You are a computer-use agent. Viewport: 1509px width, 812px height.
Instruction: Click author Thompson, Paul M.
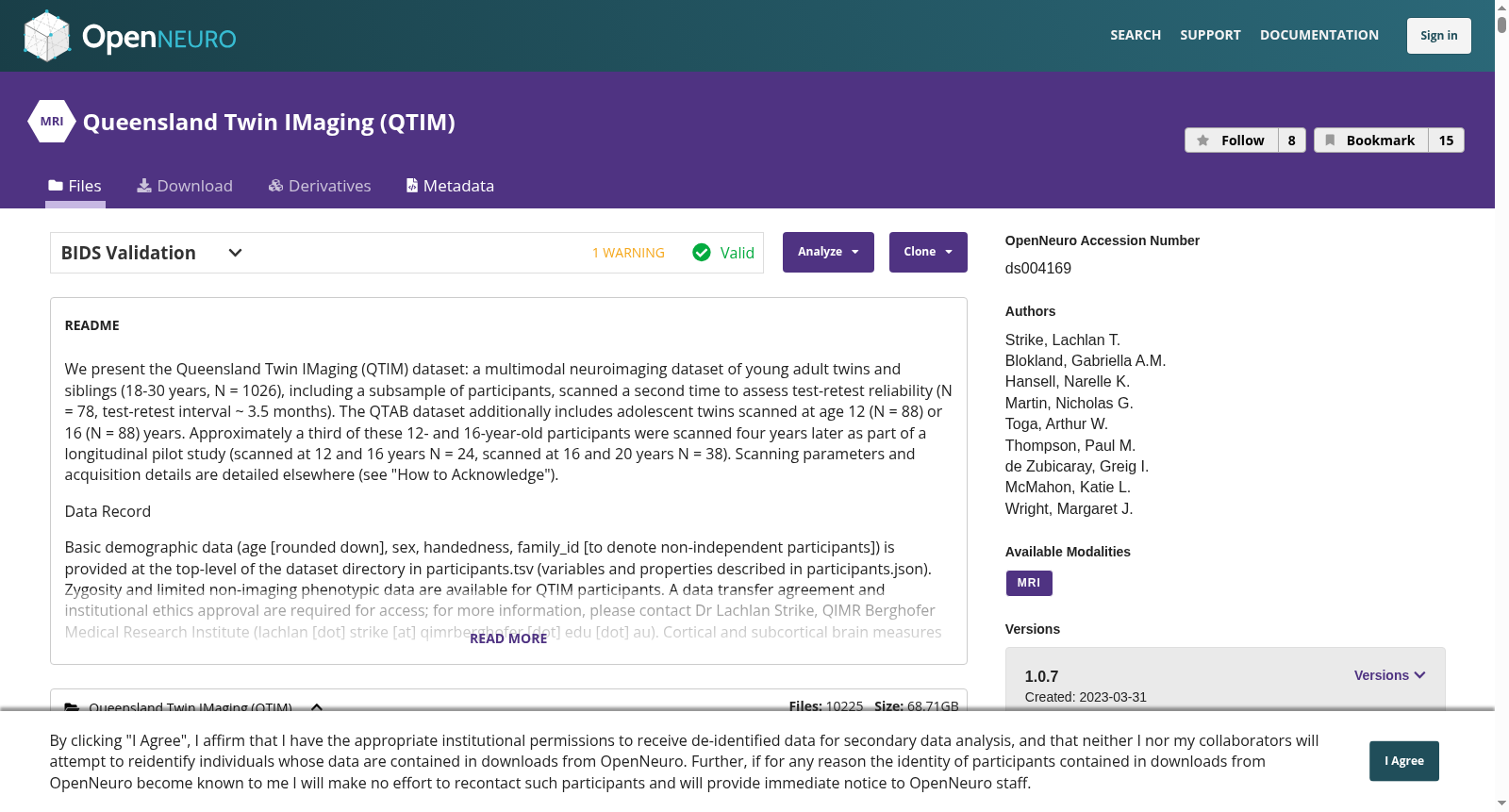tap(1070, 445)
